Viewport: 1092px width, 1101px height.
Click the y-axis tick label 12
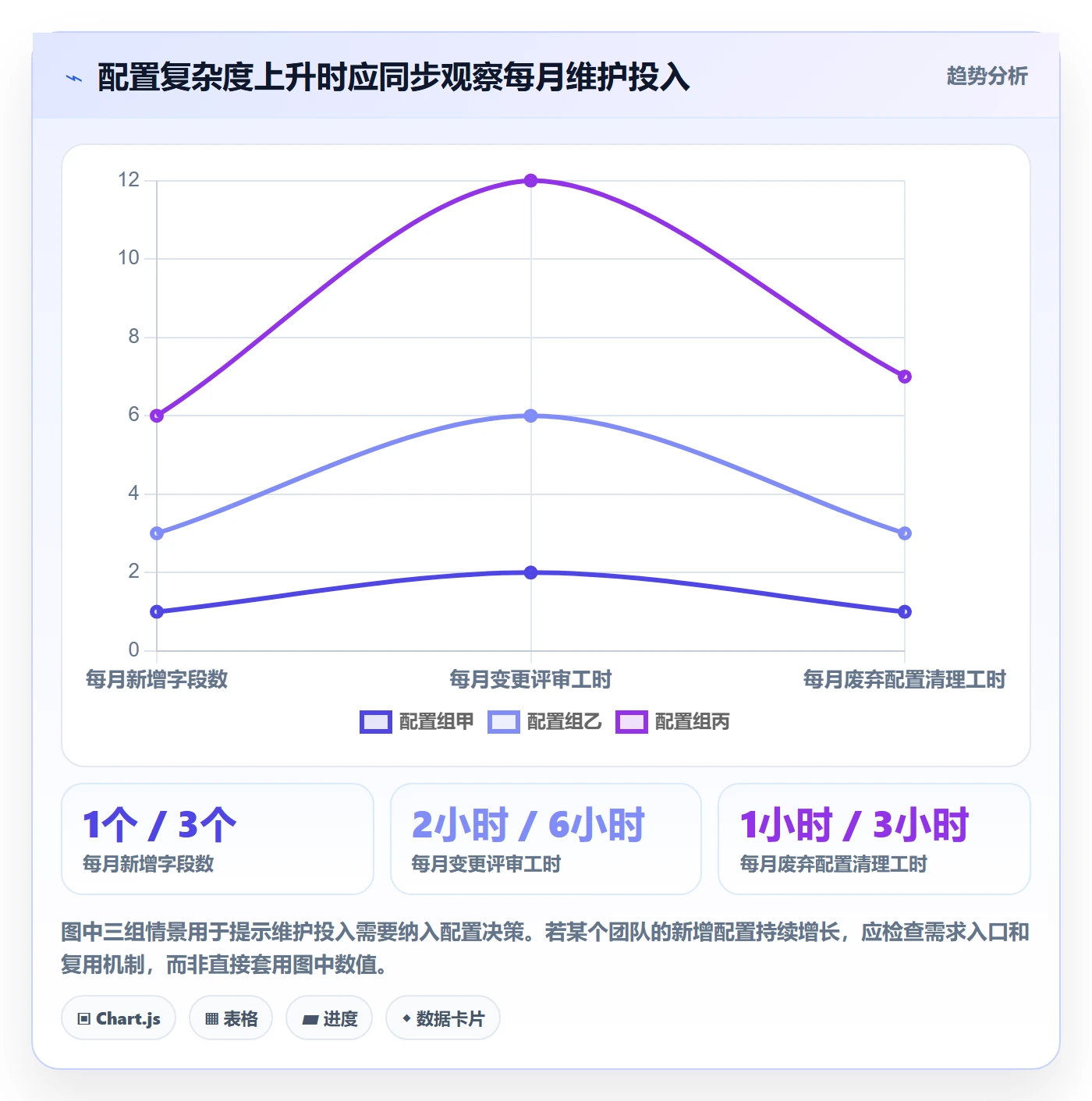click(x=129, y=180)
